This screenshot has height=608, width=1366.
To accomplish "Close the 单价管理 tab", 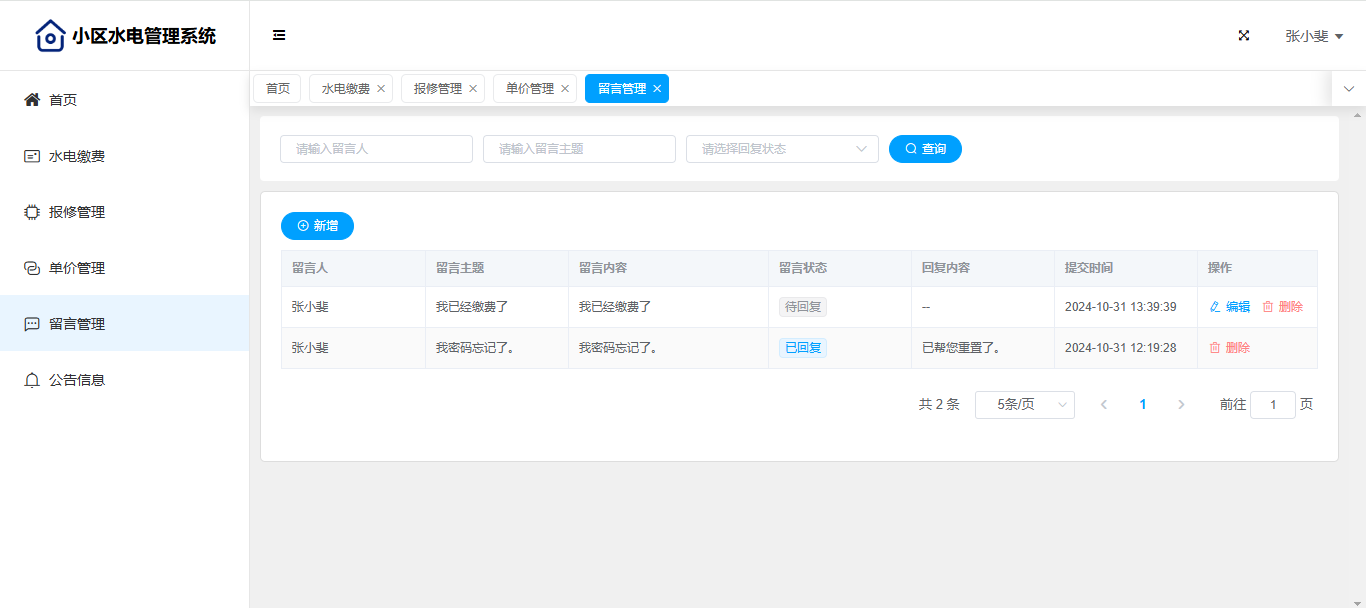I will click(x=565, y=89).
